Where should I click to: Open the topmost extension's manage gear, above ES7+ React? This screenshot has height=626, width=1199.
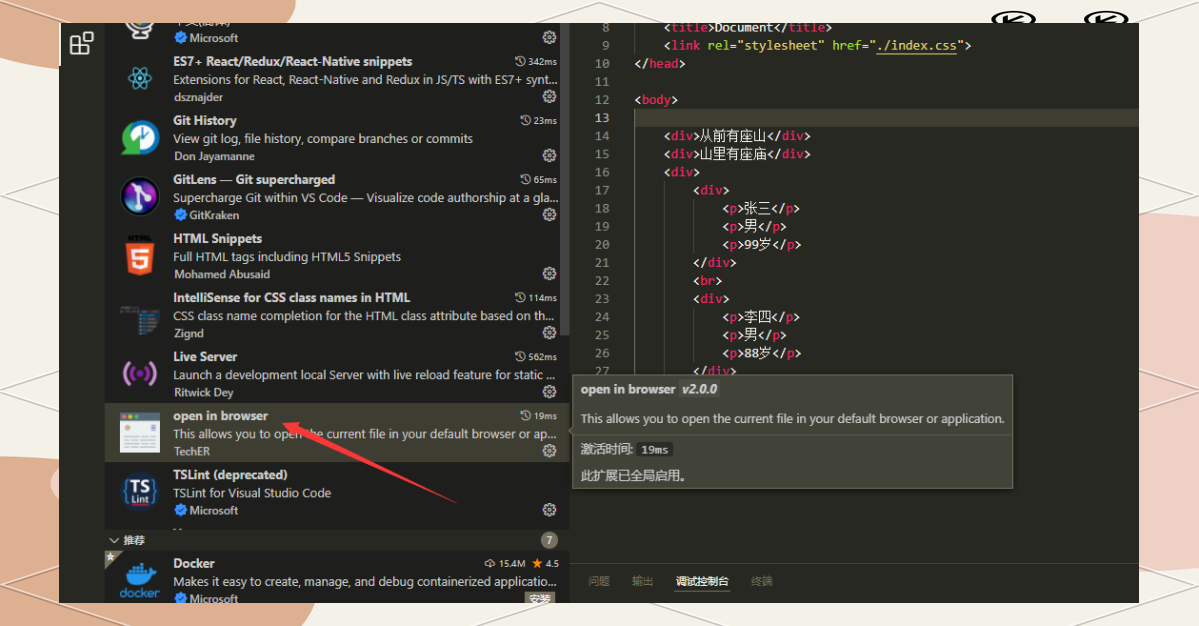point(549,37)
